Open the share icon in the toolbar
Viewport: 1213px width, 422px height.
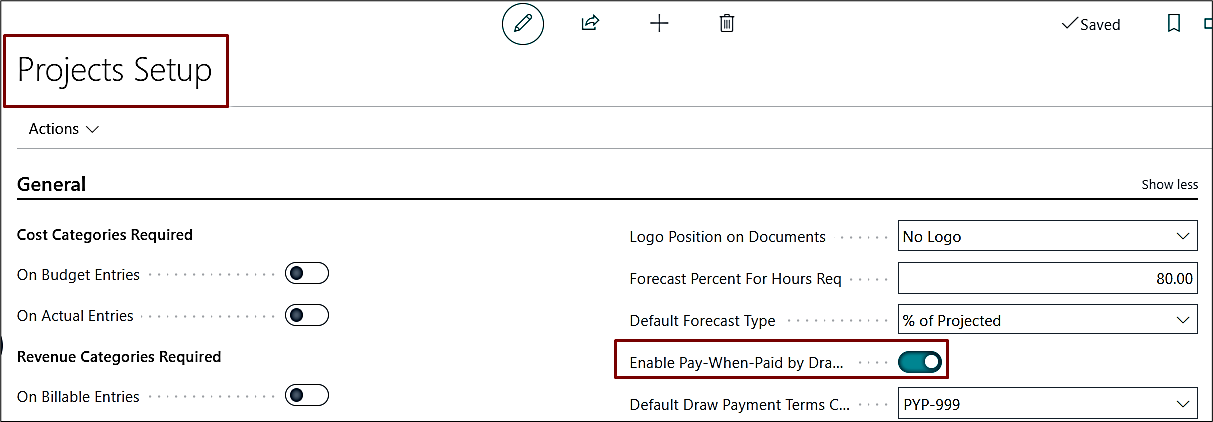tap(590, 23)
